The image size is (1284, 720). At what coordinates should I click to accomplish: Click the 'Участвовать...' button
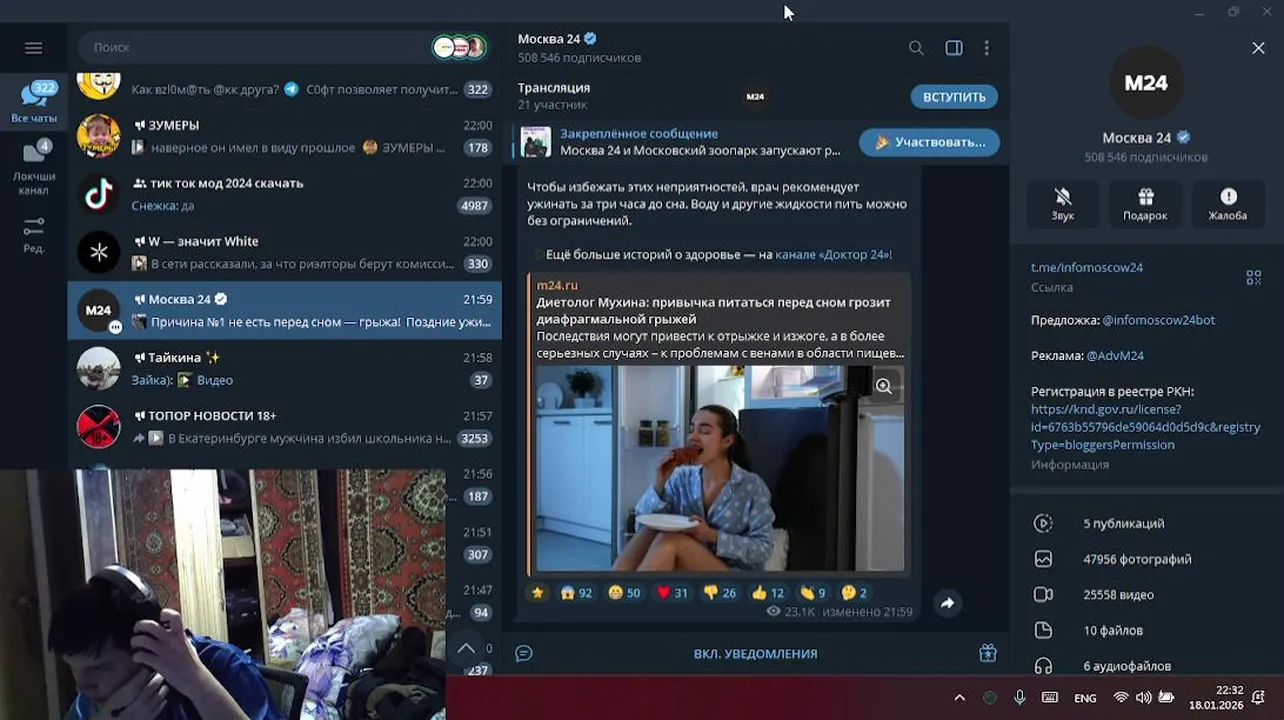coord(929,142)
